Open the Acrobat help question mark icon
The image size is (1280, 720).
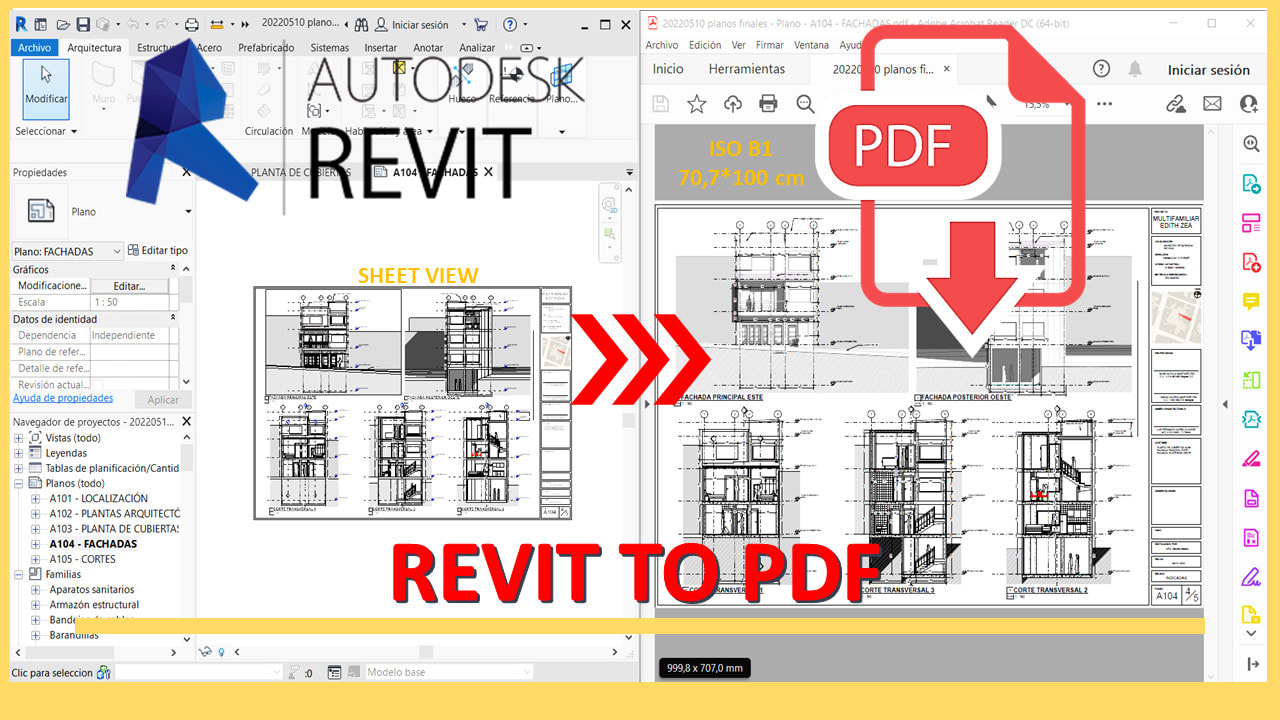click(1101, 69)
